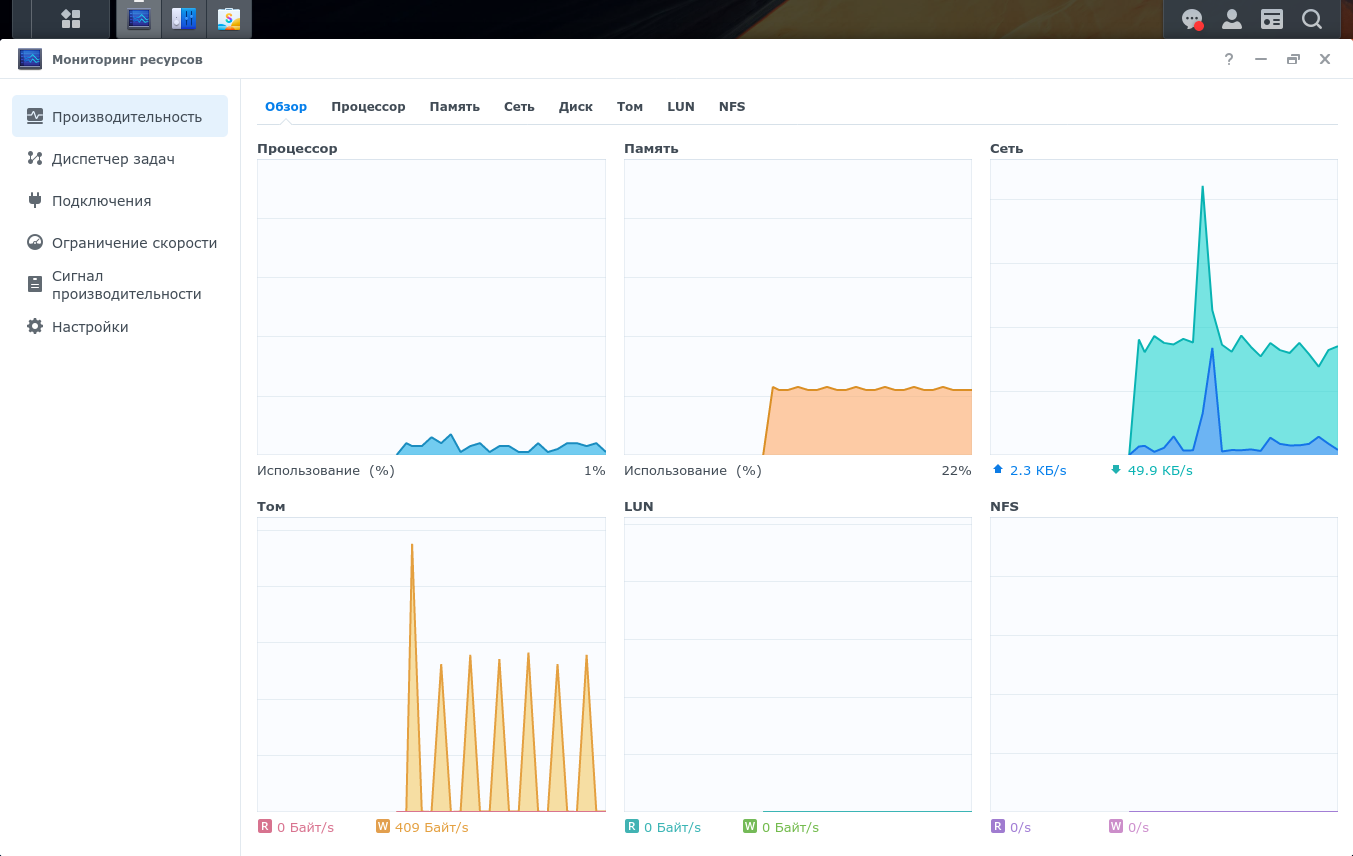Open the help question mark icon
The image size is (1353, 856).
pyautogui.click(x=1229, y=59)
